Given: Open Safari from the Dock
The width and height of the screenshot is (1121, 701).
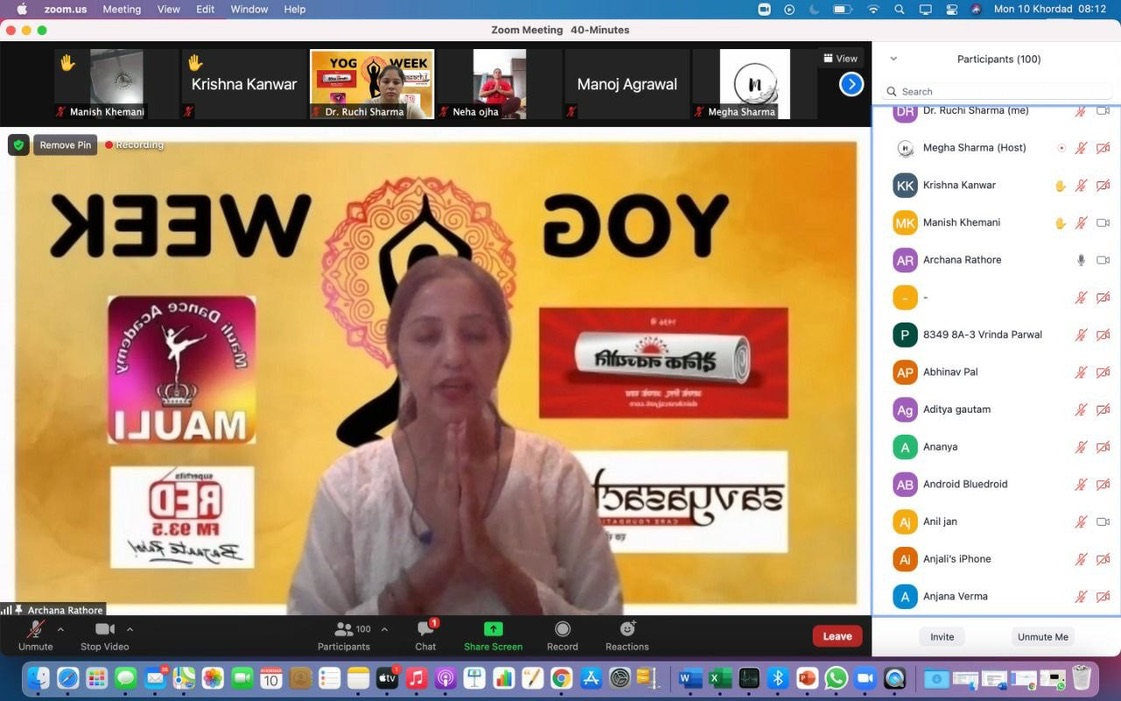Looking at the screenshot, I should (68, 677).
